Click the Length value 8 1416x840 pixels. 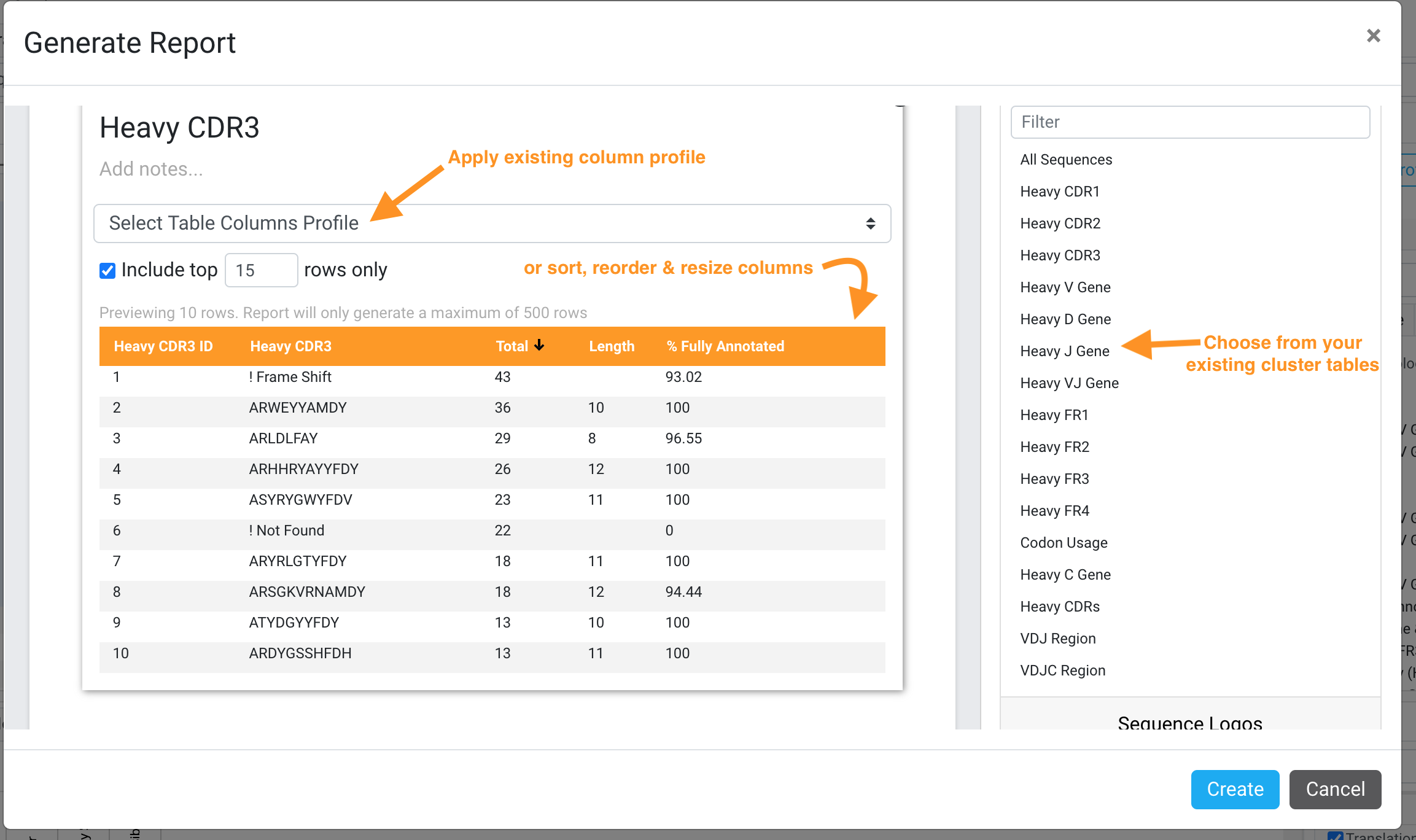click(x=592, y=438)
